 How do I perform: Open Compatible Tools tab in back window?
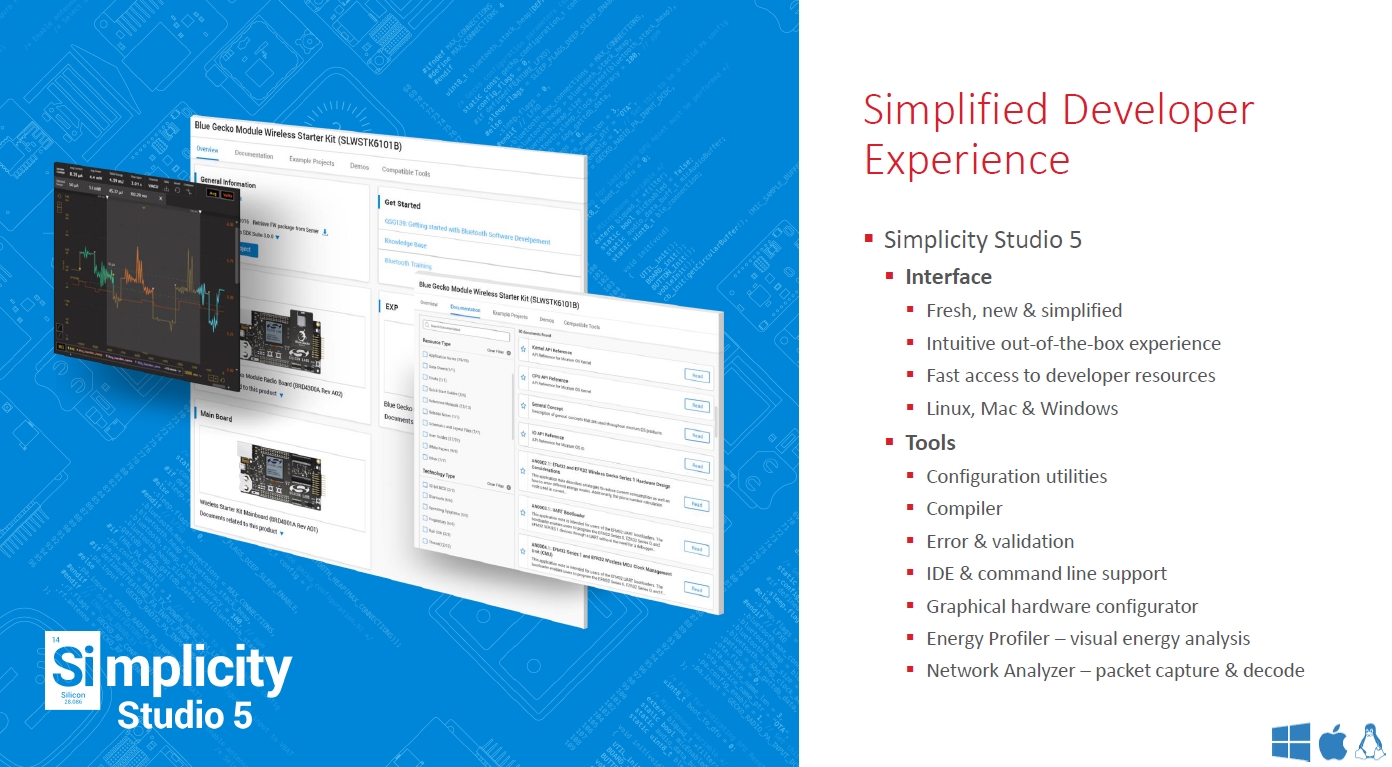[x=406, y=172]
